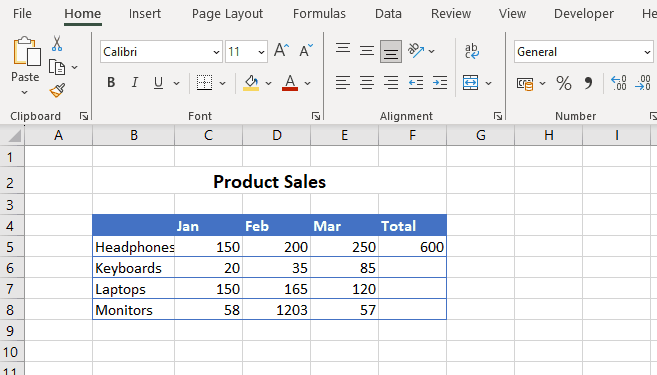Click Decrease Decimal icon
The width and height of the screenshot is (657, 375).
(643, 83)
